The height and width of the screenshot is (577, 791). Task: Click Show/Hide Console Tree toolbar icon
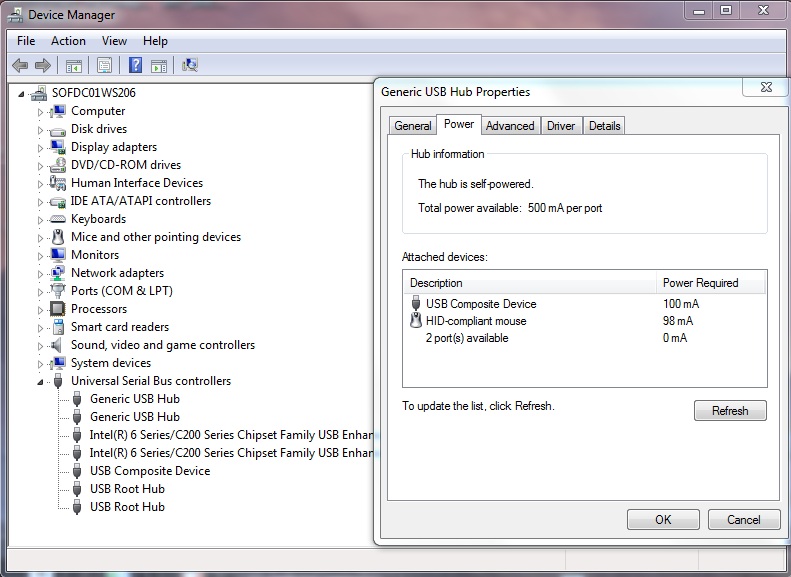tap(73, 66)
